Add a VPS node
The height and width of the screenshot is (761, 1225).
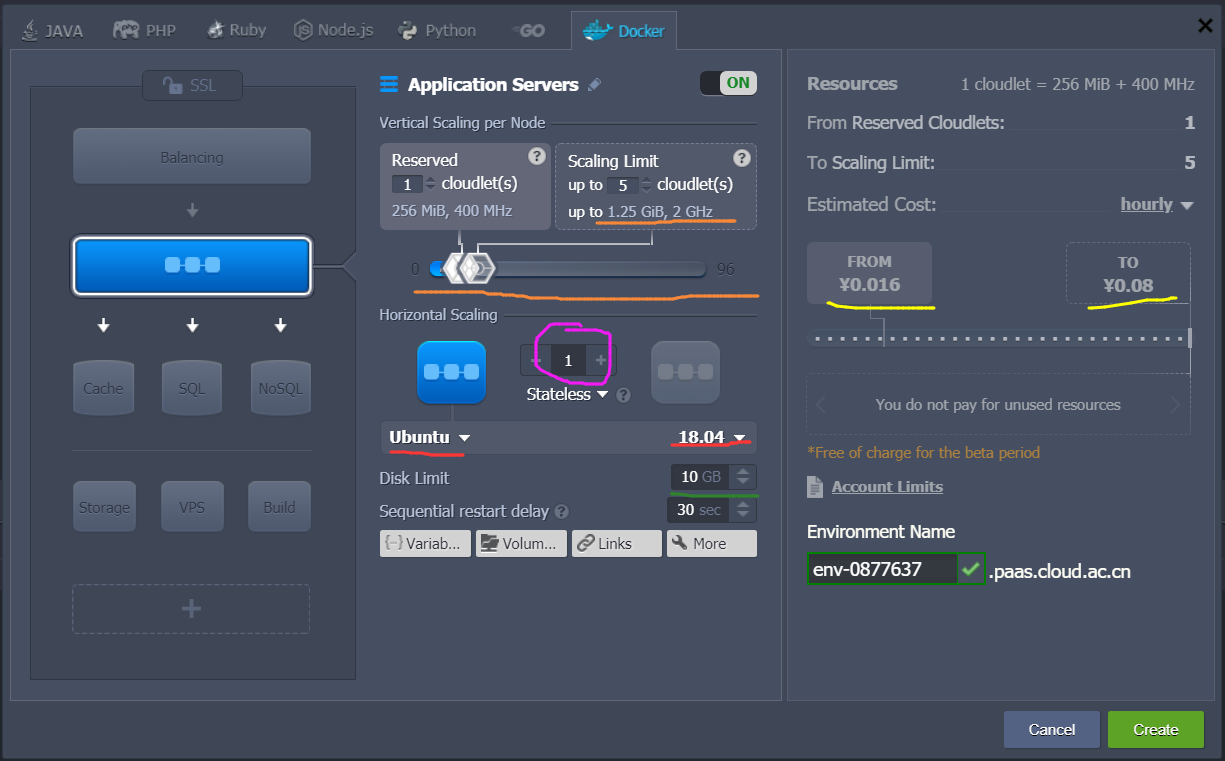(x=192, y=507)
